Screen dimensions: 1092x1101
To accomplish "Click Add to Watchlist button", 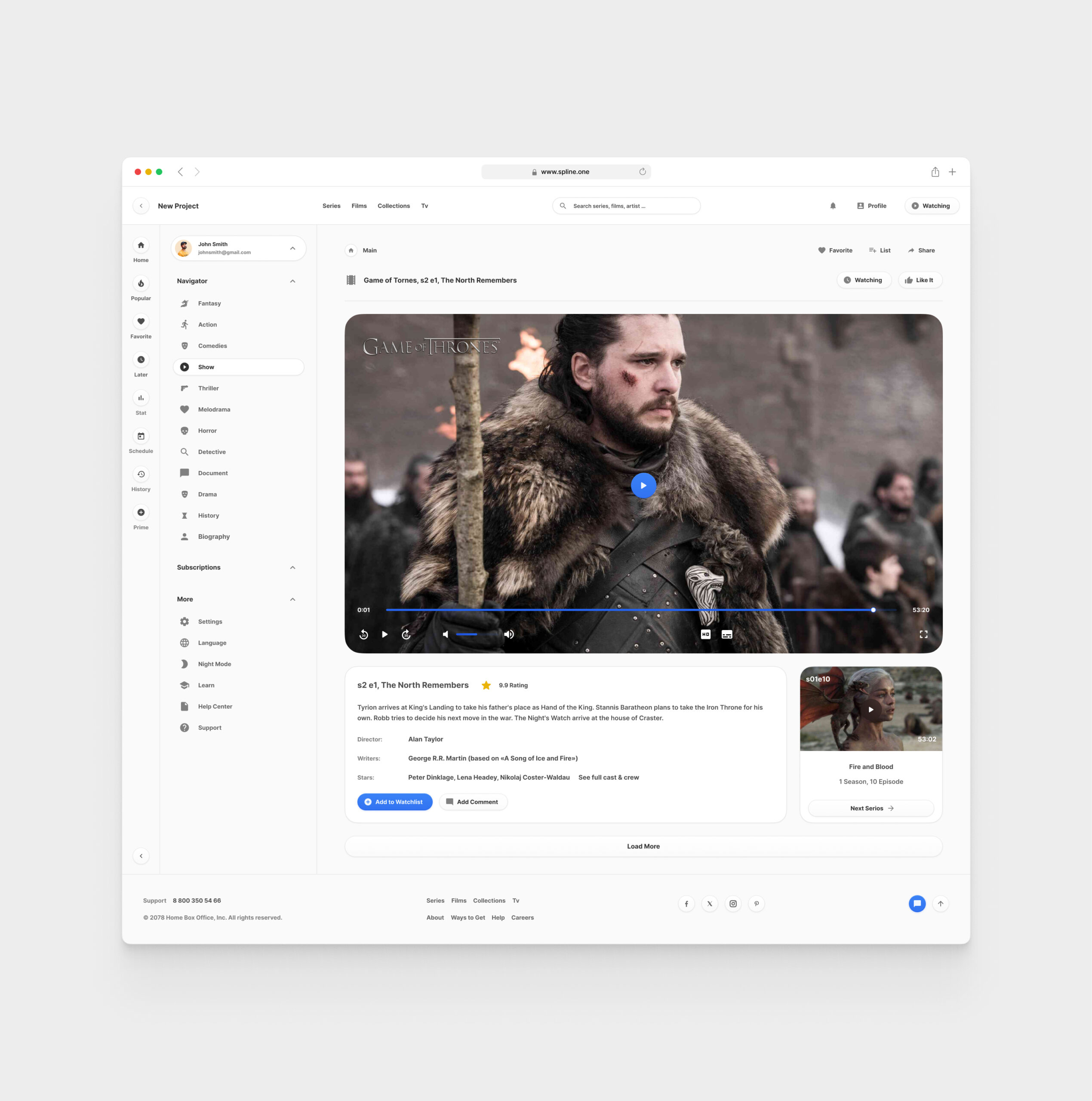I will 394,802.
